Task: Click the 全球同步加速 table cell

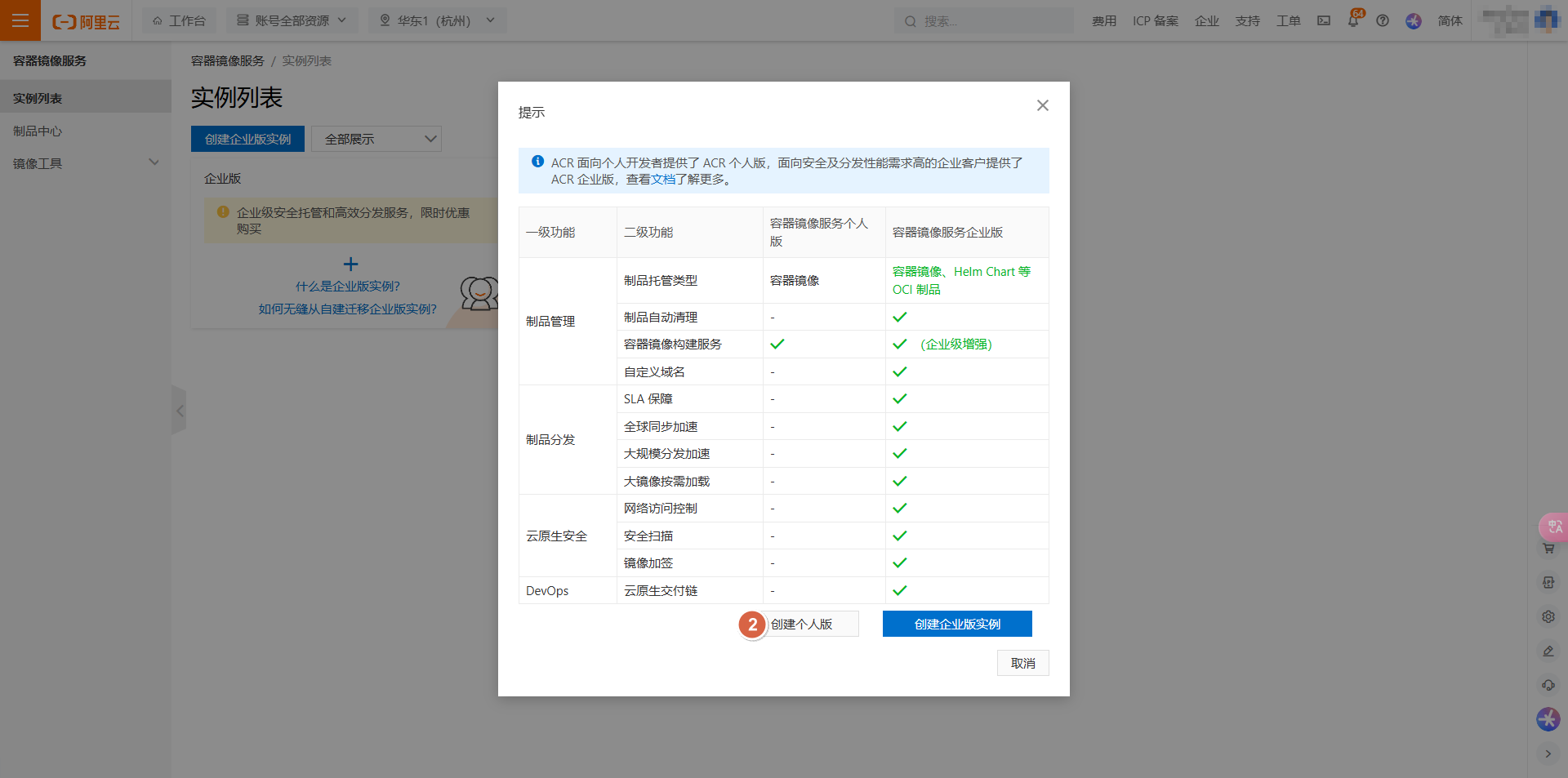Action: 690,426
